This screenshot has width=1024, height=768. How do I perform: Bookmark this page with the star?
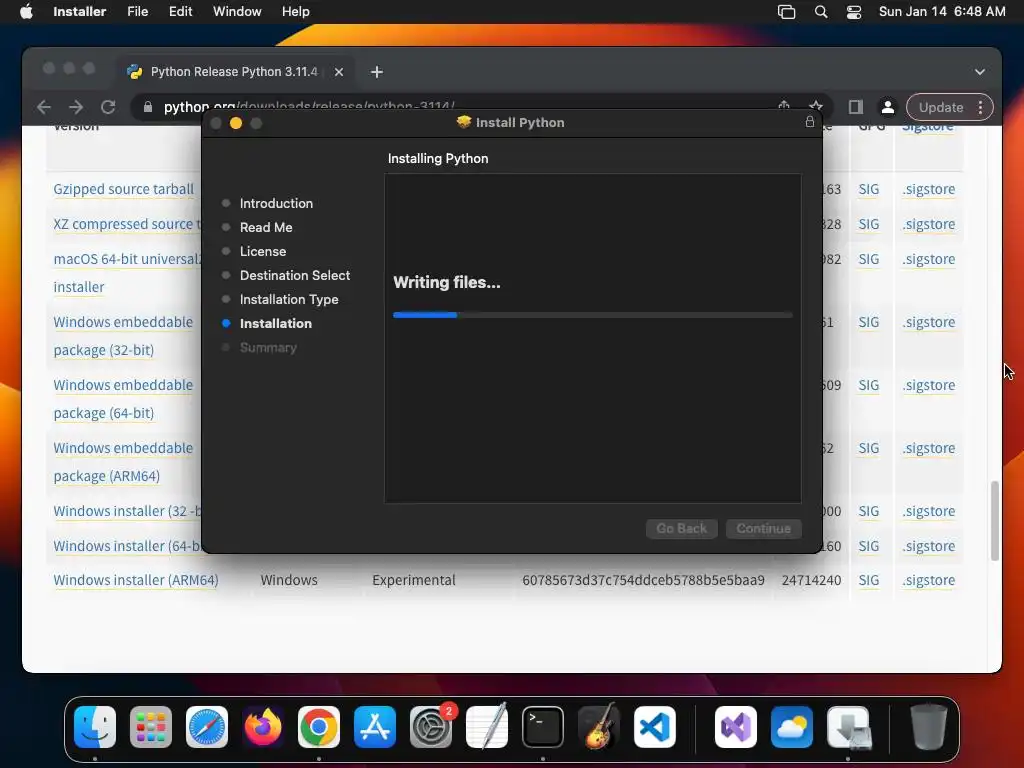pos(816,105)
